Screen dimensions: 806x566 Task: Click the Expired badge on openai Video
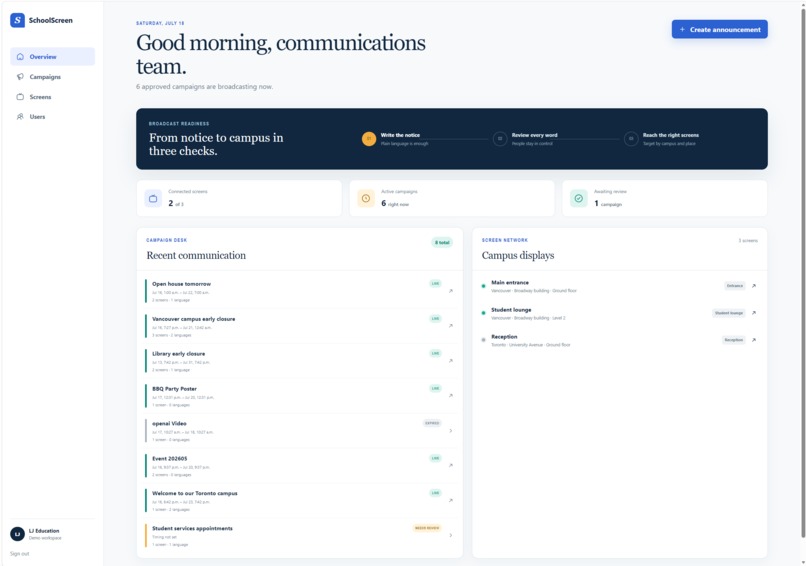tap(432, 423)
